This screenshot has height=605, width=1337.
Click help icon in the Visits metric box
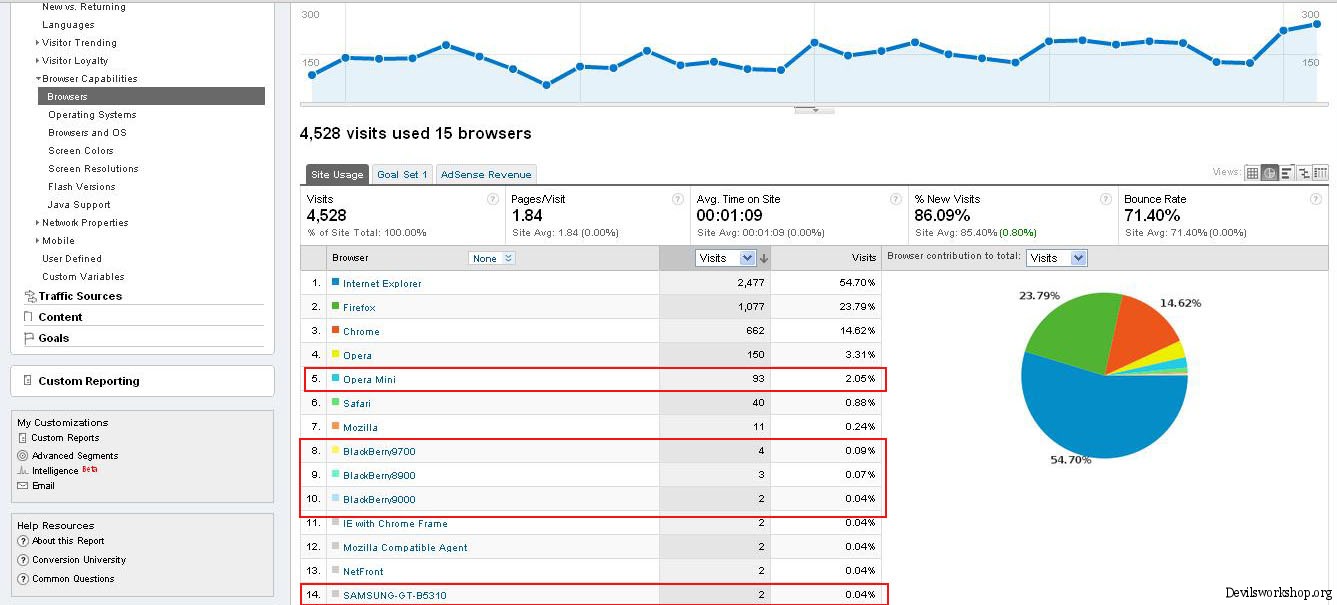coord(492,199)
